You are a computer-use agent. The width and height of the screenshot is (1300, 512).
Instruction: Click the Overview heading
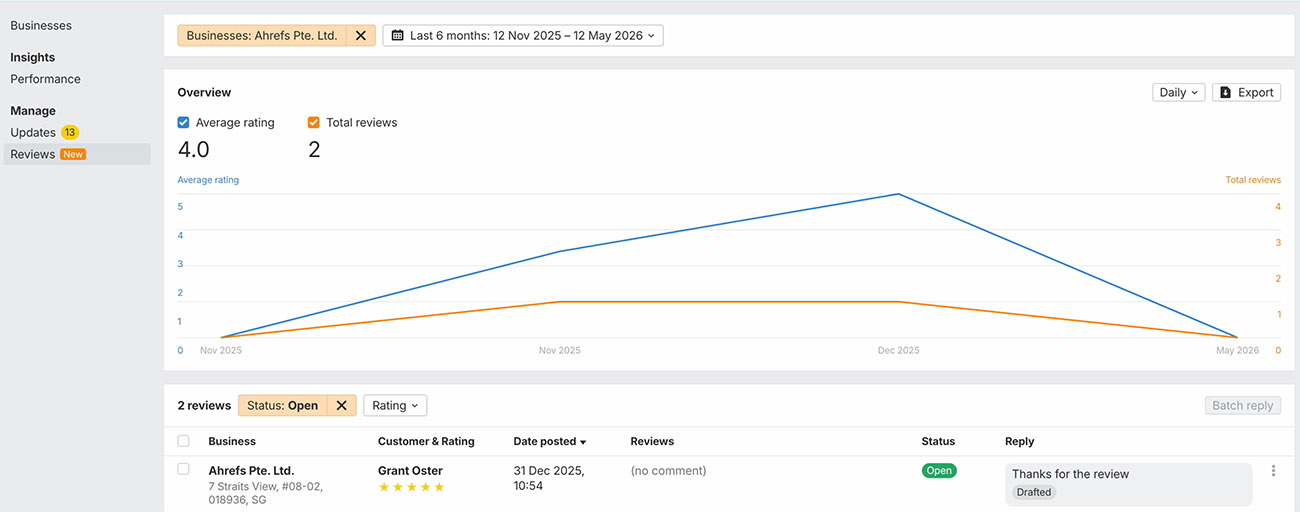(204, 92)
